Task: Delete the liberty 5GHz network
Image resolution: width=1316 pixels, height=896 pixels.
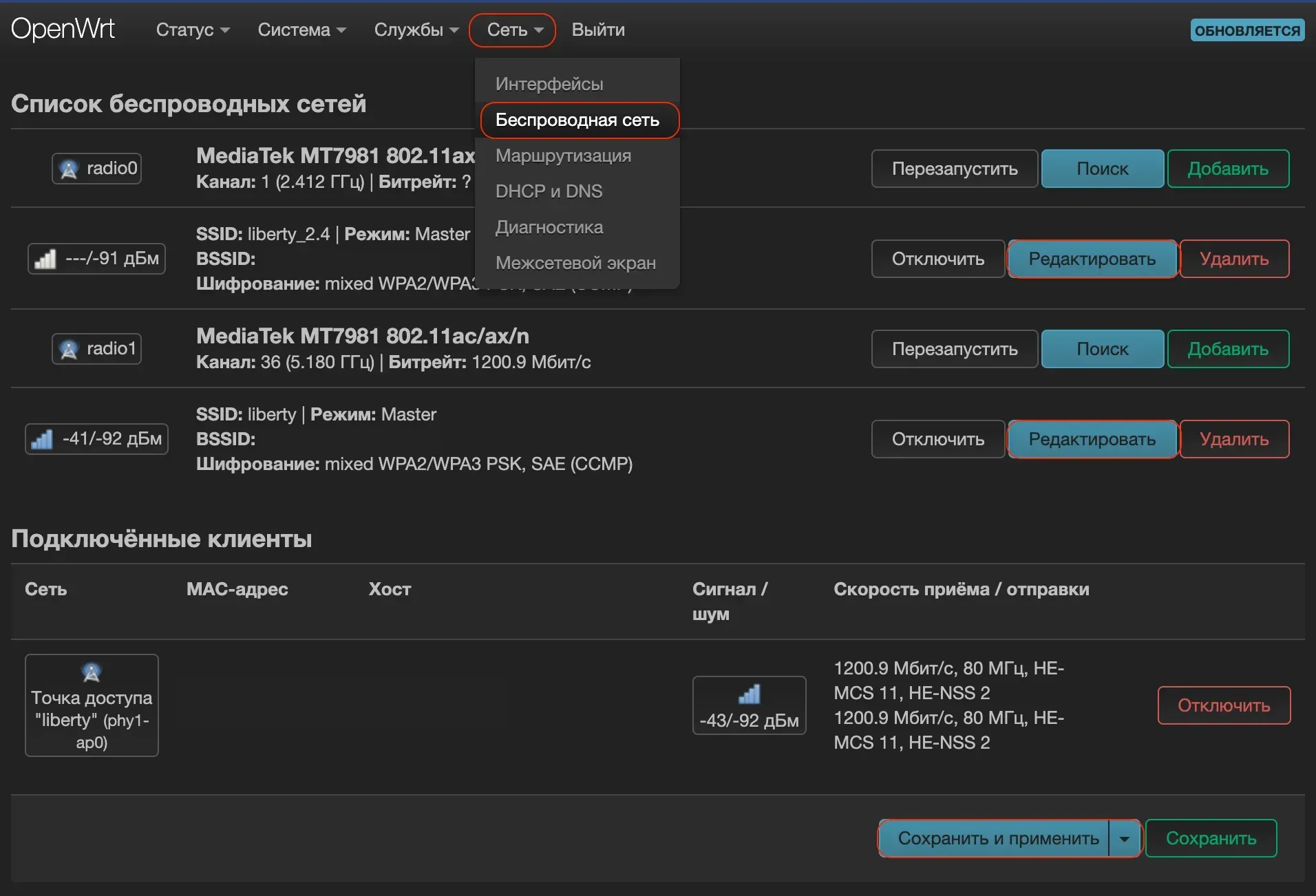Action: [1235, 439]
